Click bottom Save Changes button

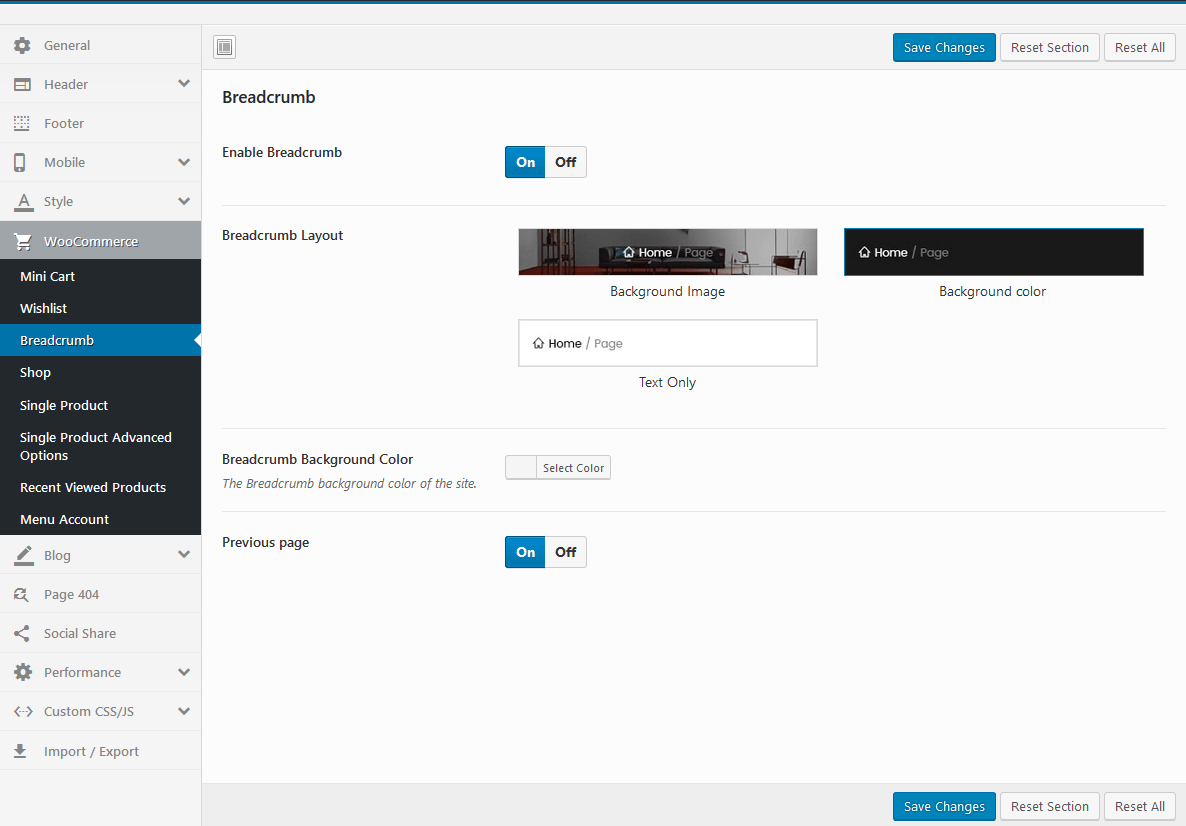point(944,806)
